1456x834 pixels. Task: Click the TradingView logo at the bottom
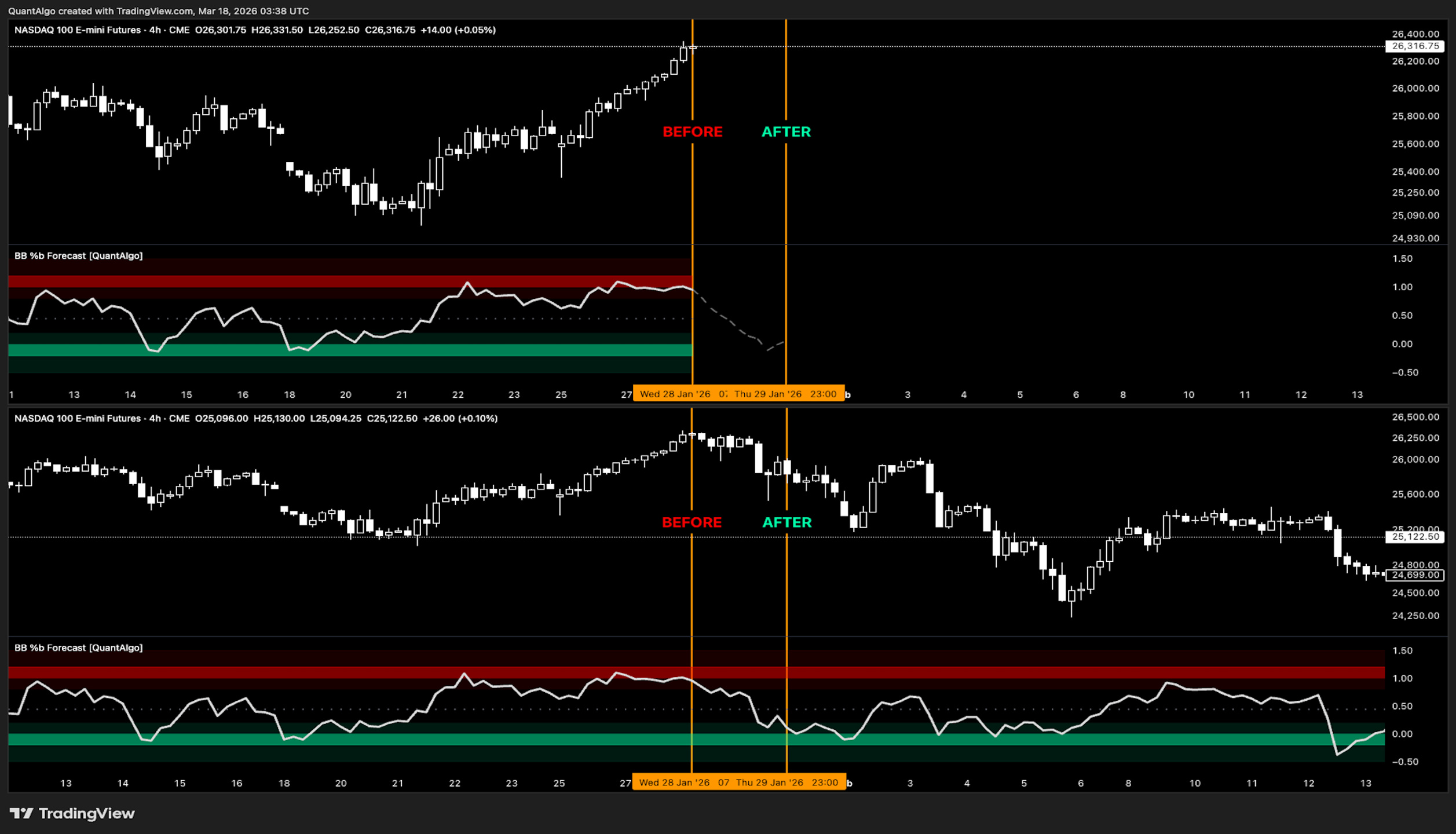tap(72, 813)
